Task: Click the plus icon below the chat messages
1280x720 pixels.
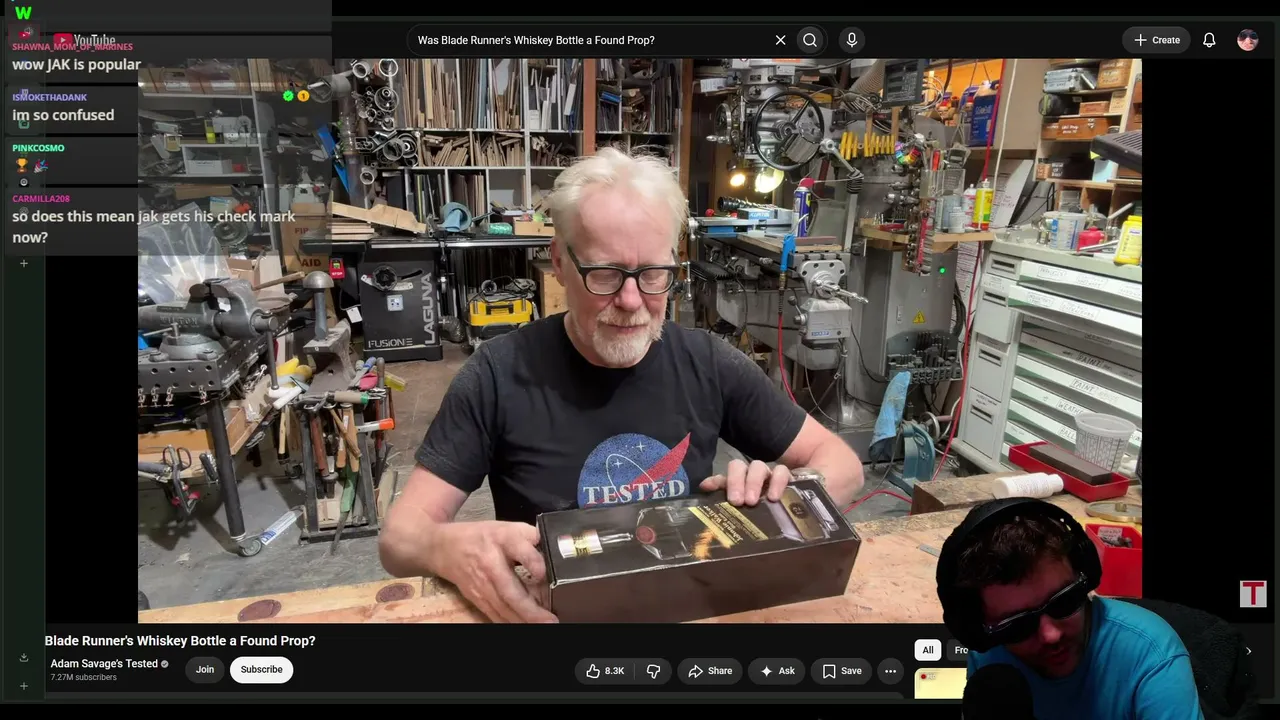Action: 24,263
